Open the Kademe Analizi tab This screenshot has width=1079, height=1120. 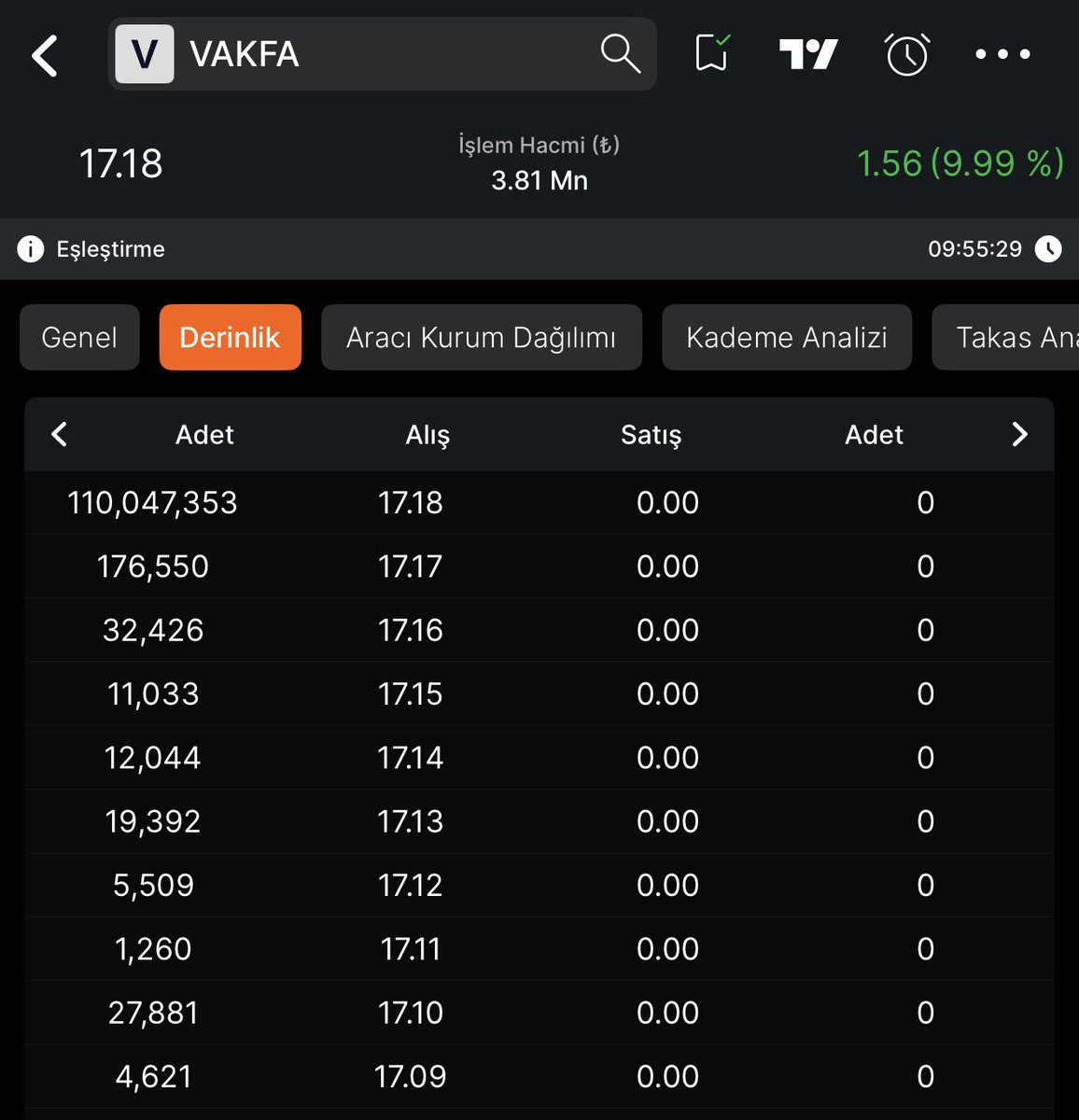click(x=787, y=337)
